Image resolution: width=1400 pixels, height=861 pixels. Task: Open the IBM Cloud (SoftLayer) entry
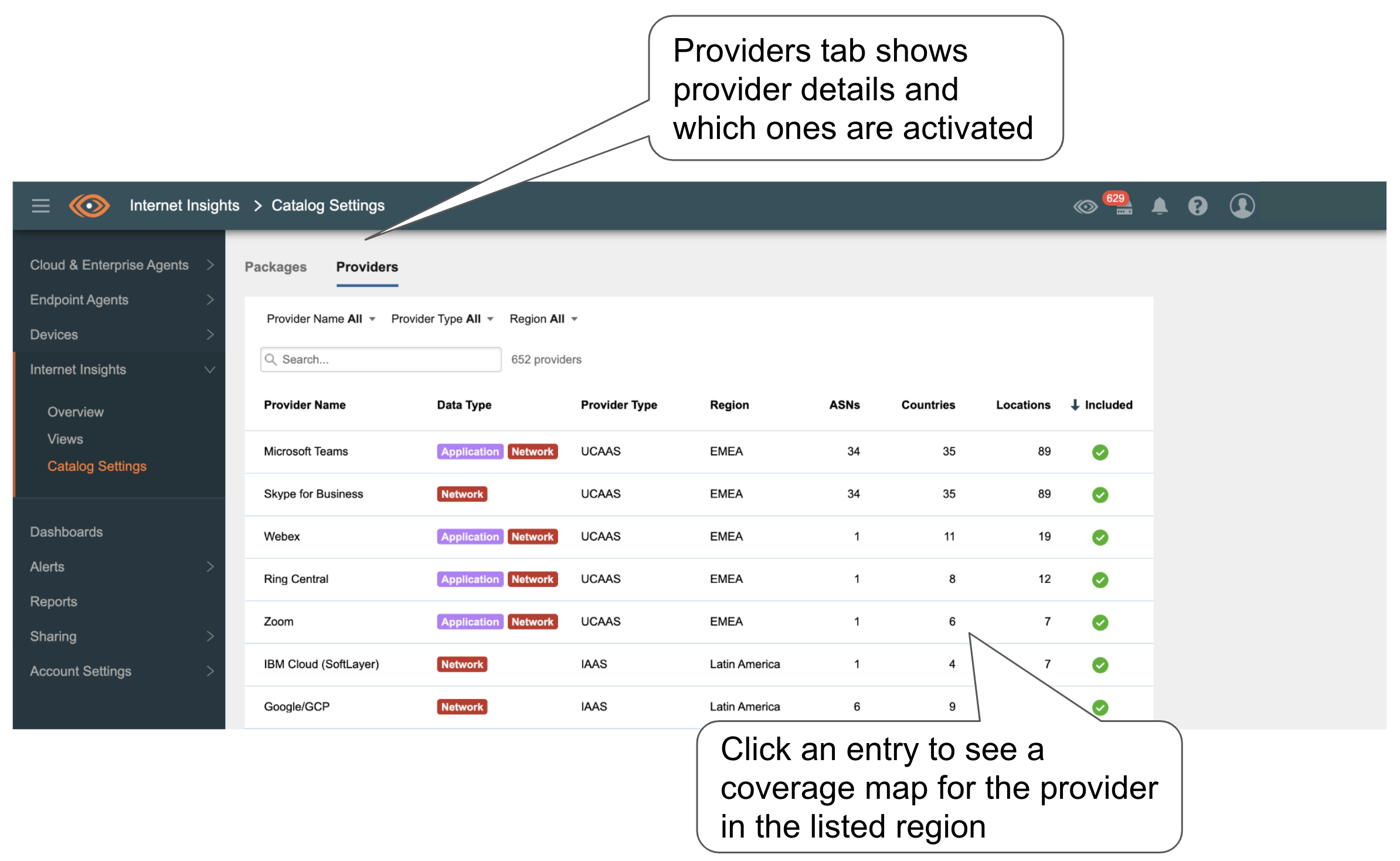pos(698,665)
